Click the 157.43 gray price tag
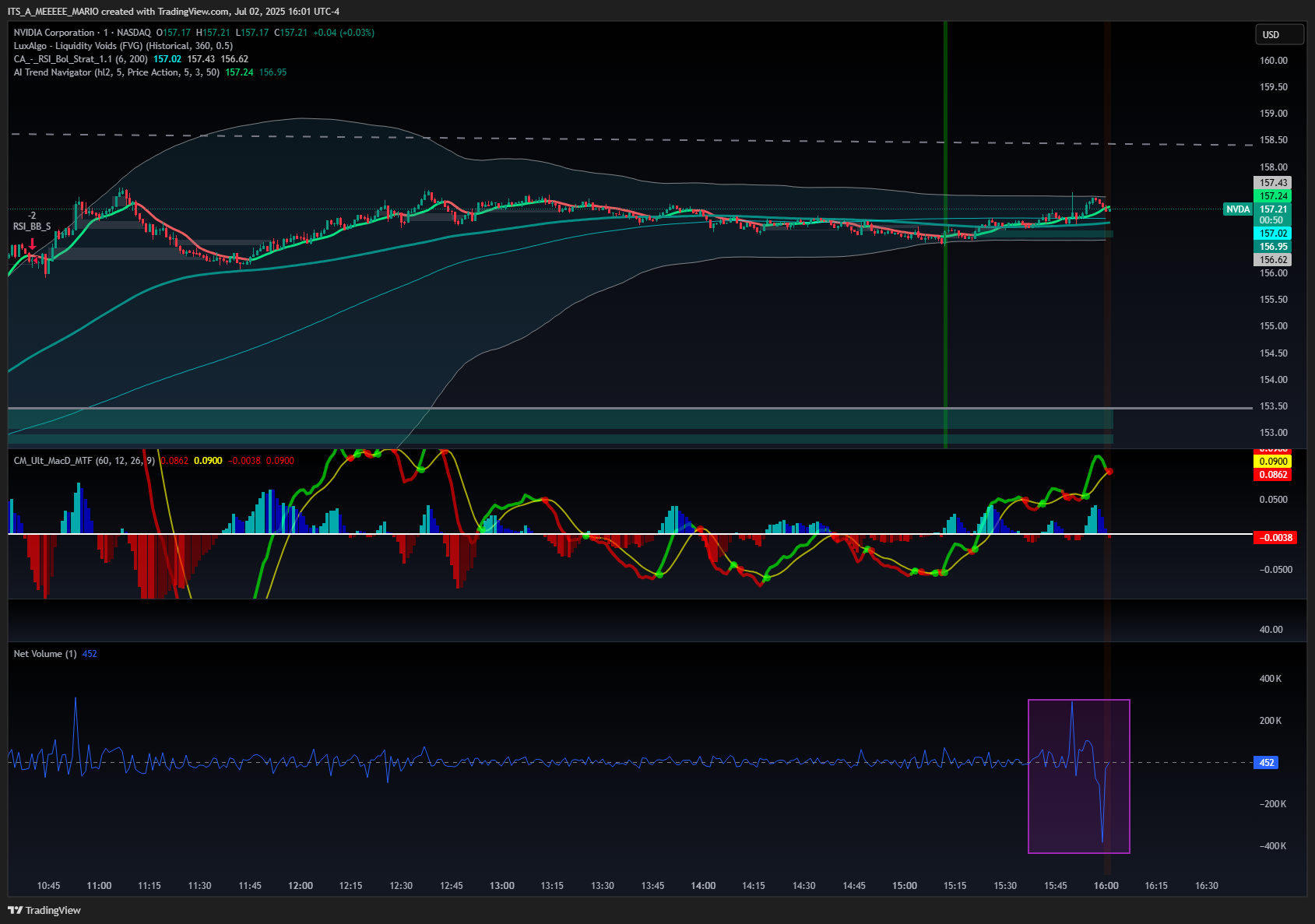The width and height of the screenshot is (1315, 924). [1273, 183]
